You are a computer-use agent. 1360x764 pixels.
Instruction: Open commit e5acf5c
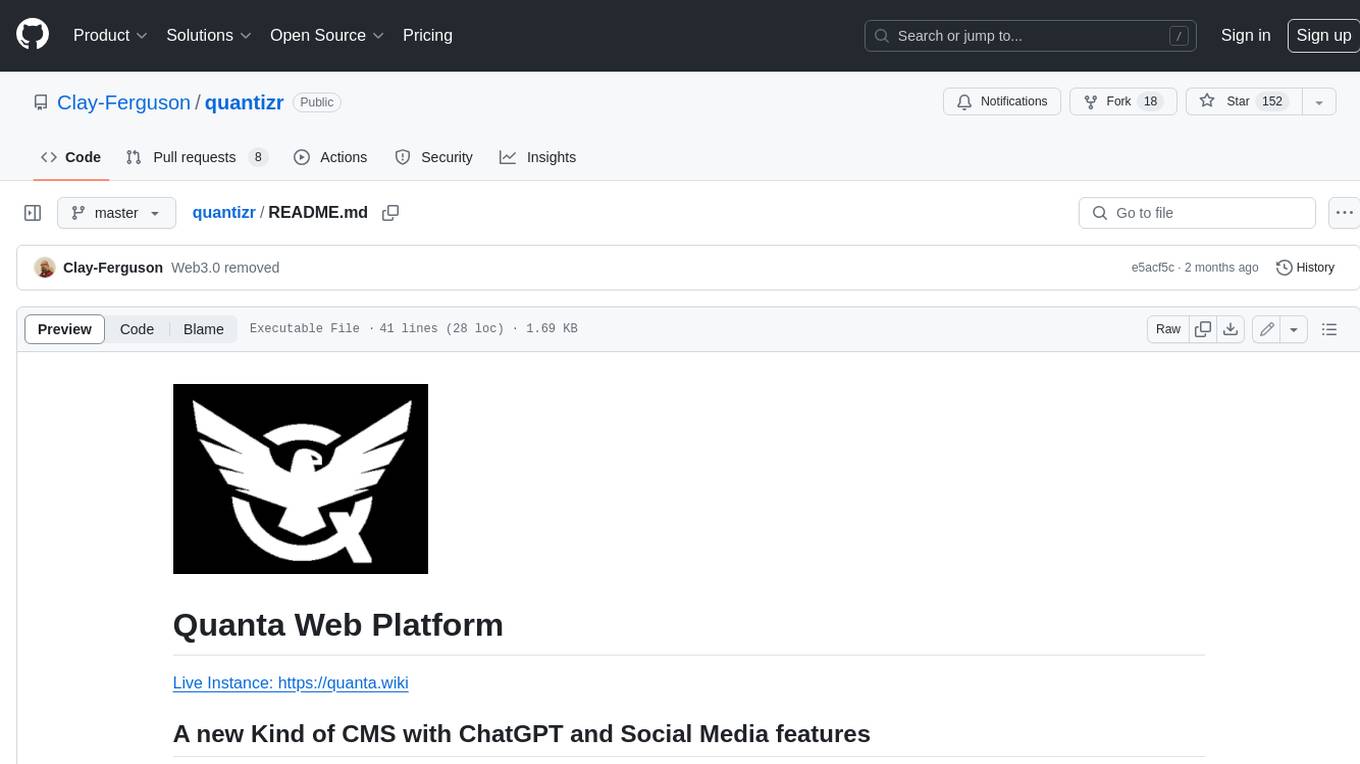(1152, 268)
